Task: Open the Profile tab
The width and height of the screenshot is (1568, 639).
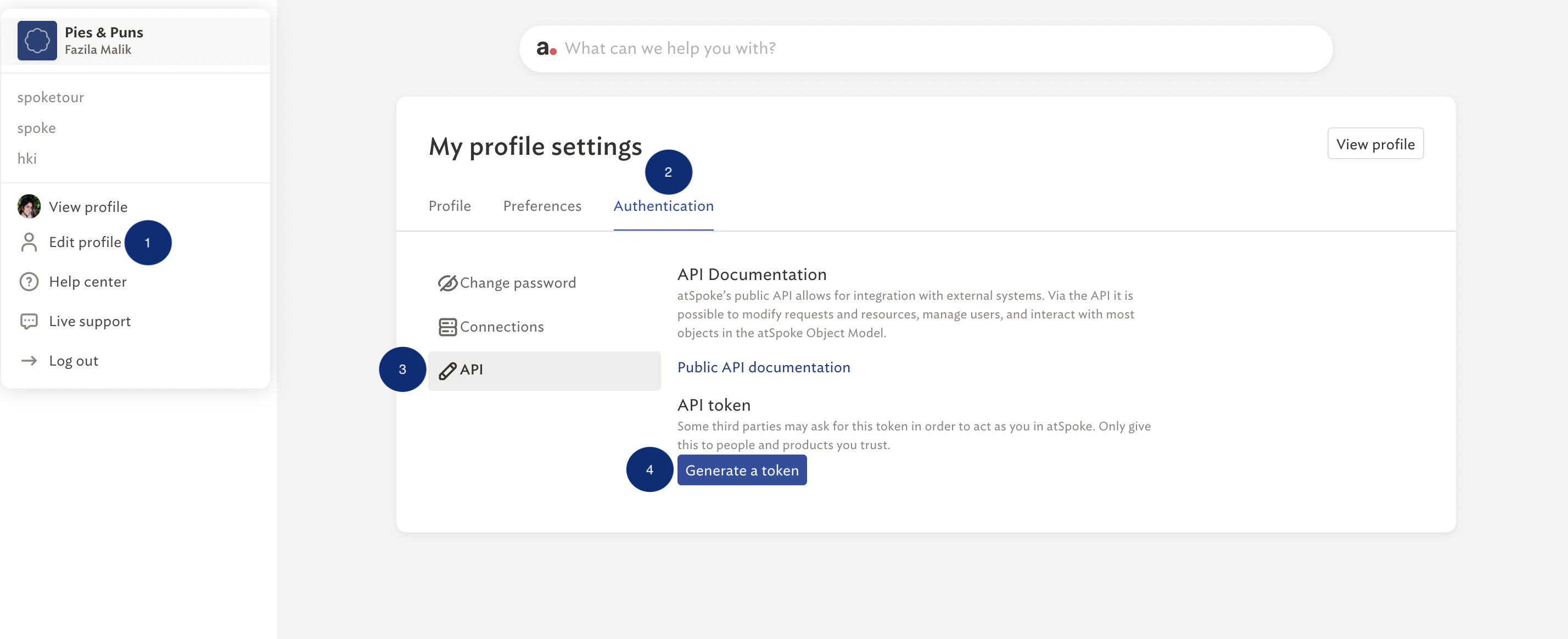Action: (x=450, y=206)
